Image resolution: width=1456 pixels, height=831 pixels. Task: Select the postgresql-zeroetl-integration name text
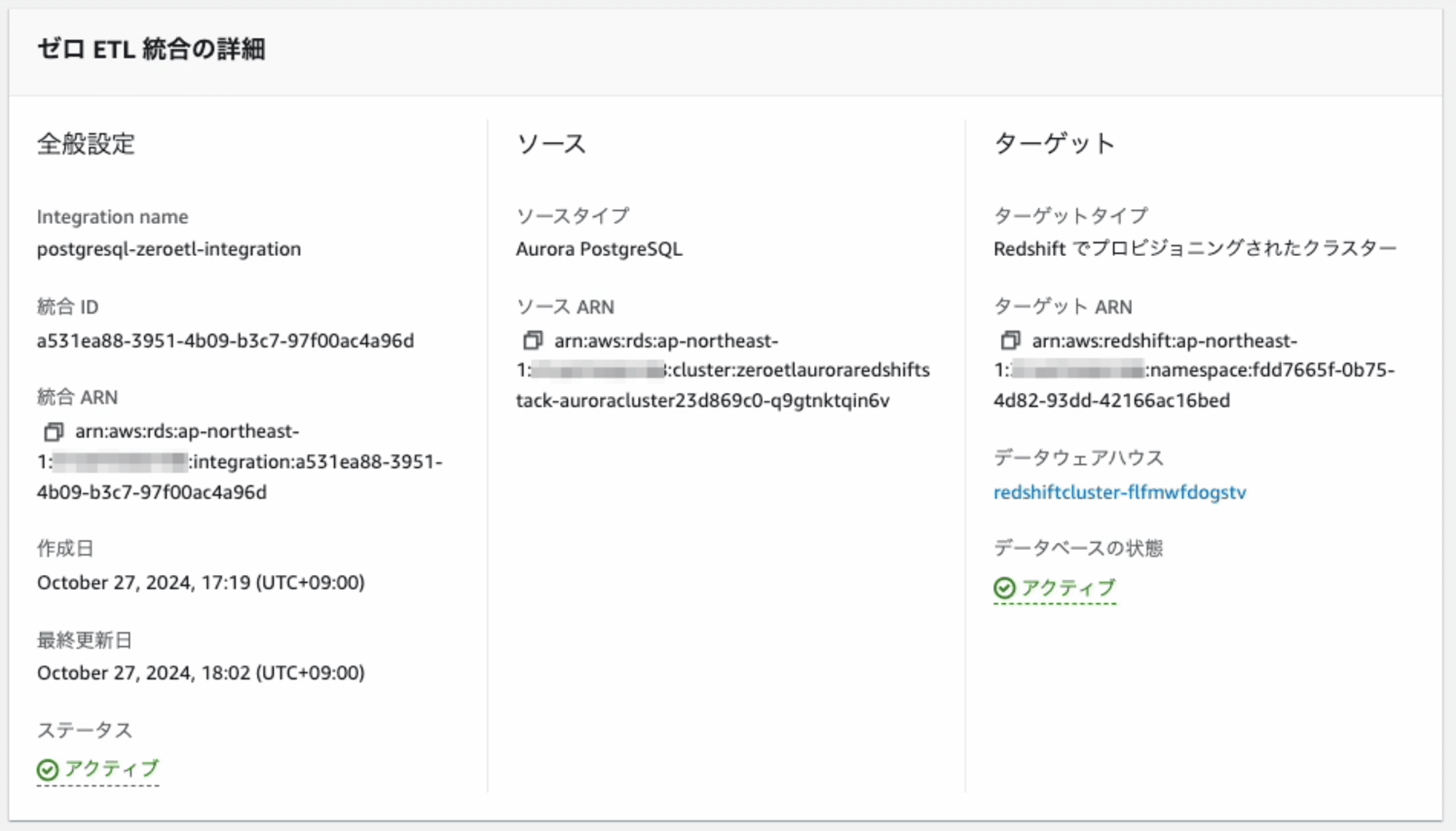coord(169,250)
